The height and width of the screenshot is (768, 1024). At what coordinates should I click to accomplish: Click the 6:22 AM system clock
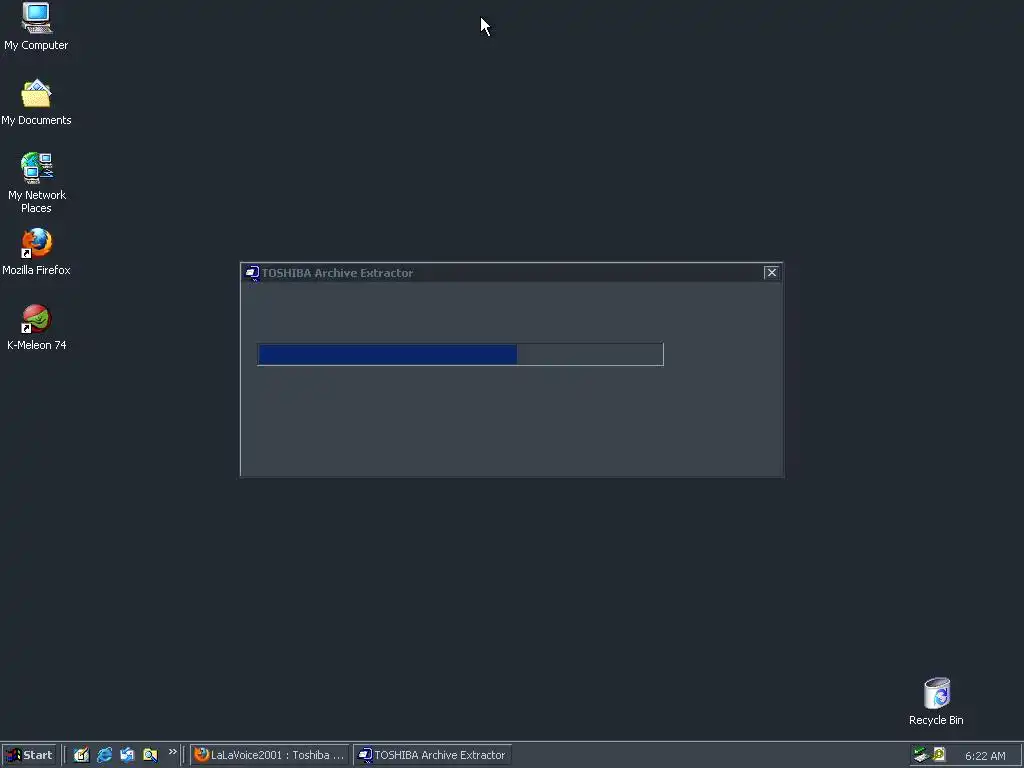[x=985, y=756]
